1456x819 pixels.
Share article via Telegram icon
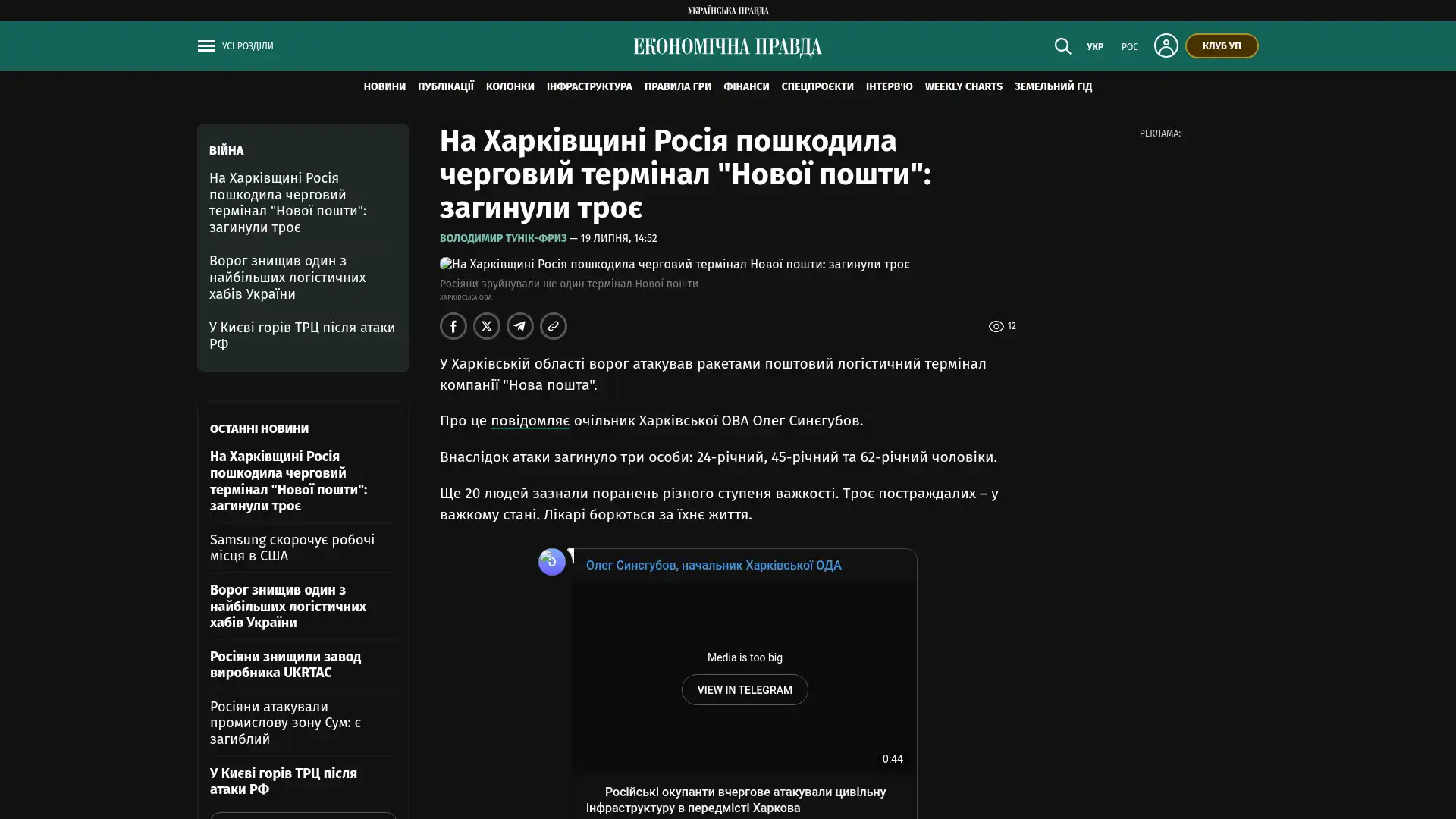click(520, 326)
